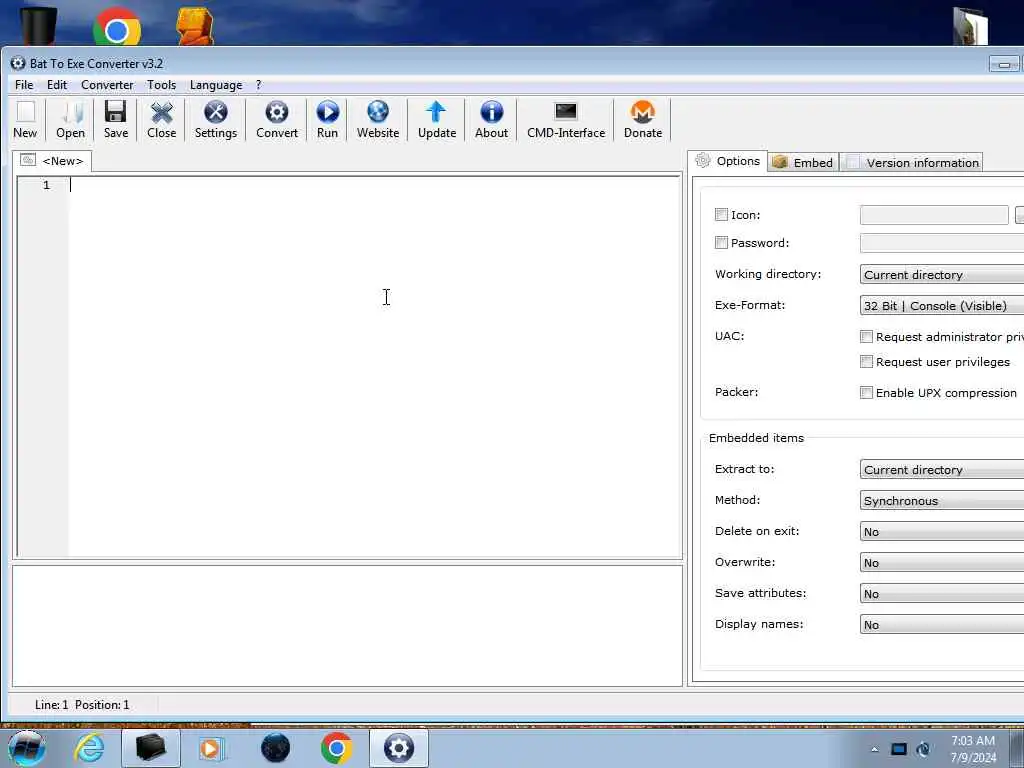This screenshot has height=768, width=1024.
Task: Click the output log pane below editor
Action: [347, 626]
